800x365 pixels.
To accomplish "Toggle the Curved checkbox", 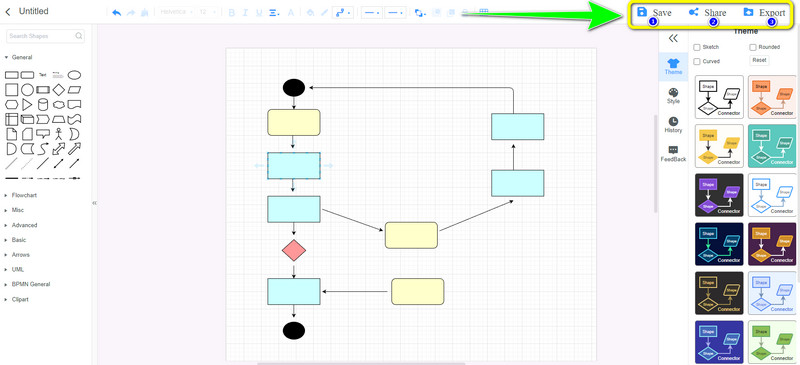I will [x=696, y=62].
